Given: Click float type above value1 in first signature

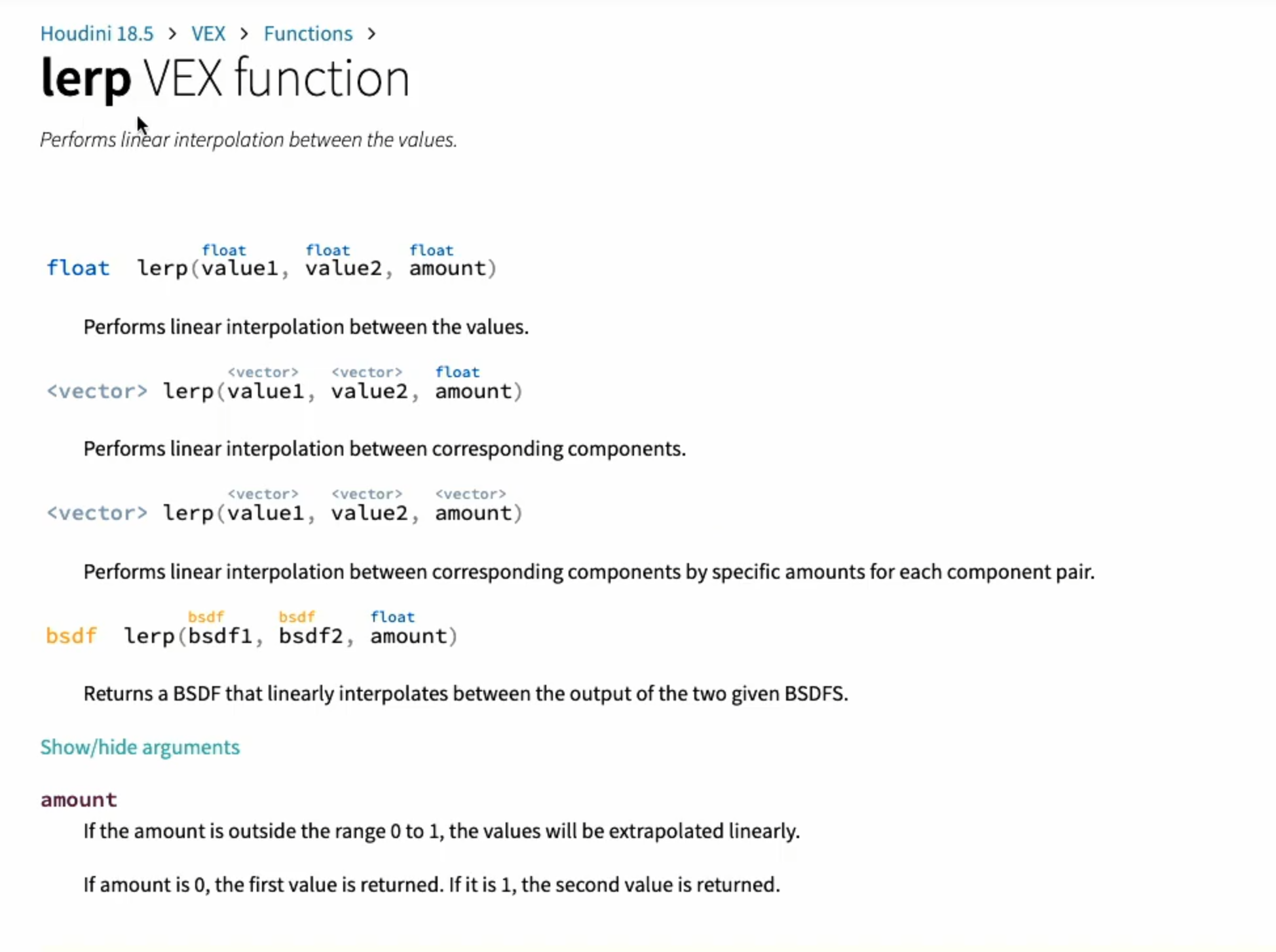Looking at the screenshot, I should [224, 250].
